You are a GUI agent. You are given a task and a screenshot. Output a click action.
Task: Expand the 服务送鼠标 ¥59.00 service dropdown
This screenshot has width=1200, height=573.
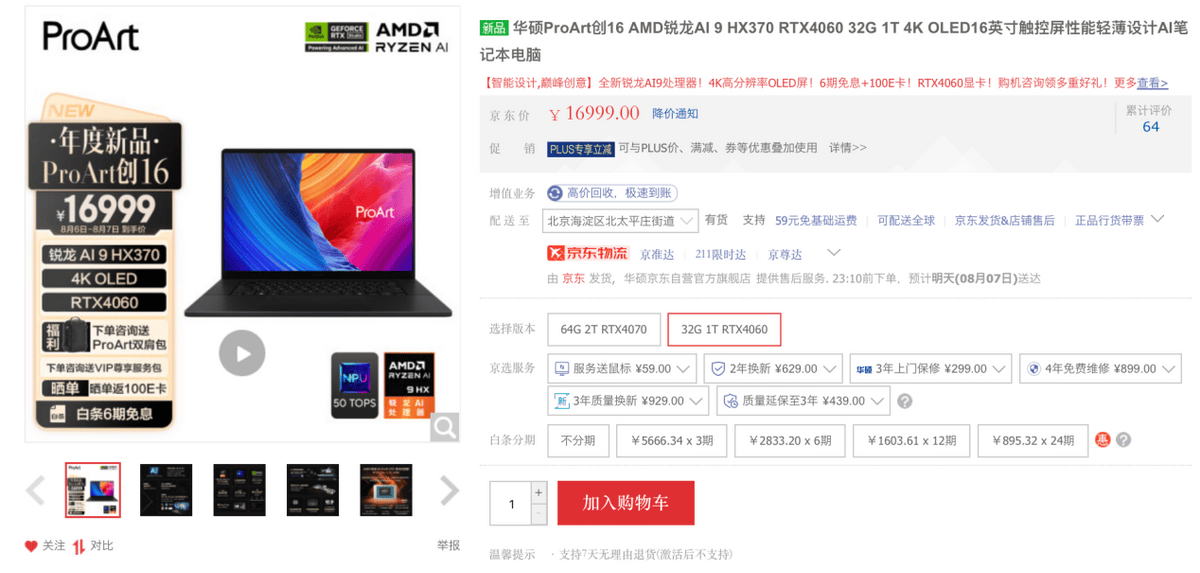621,369
